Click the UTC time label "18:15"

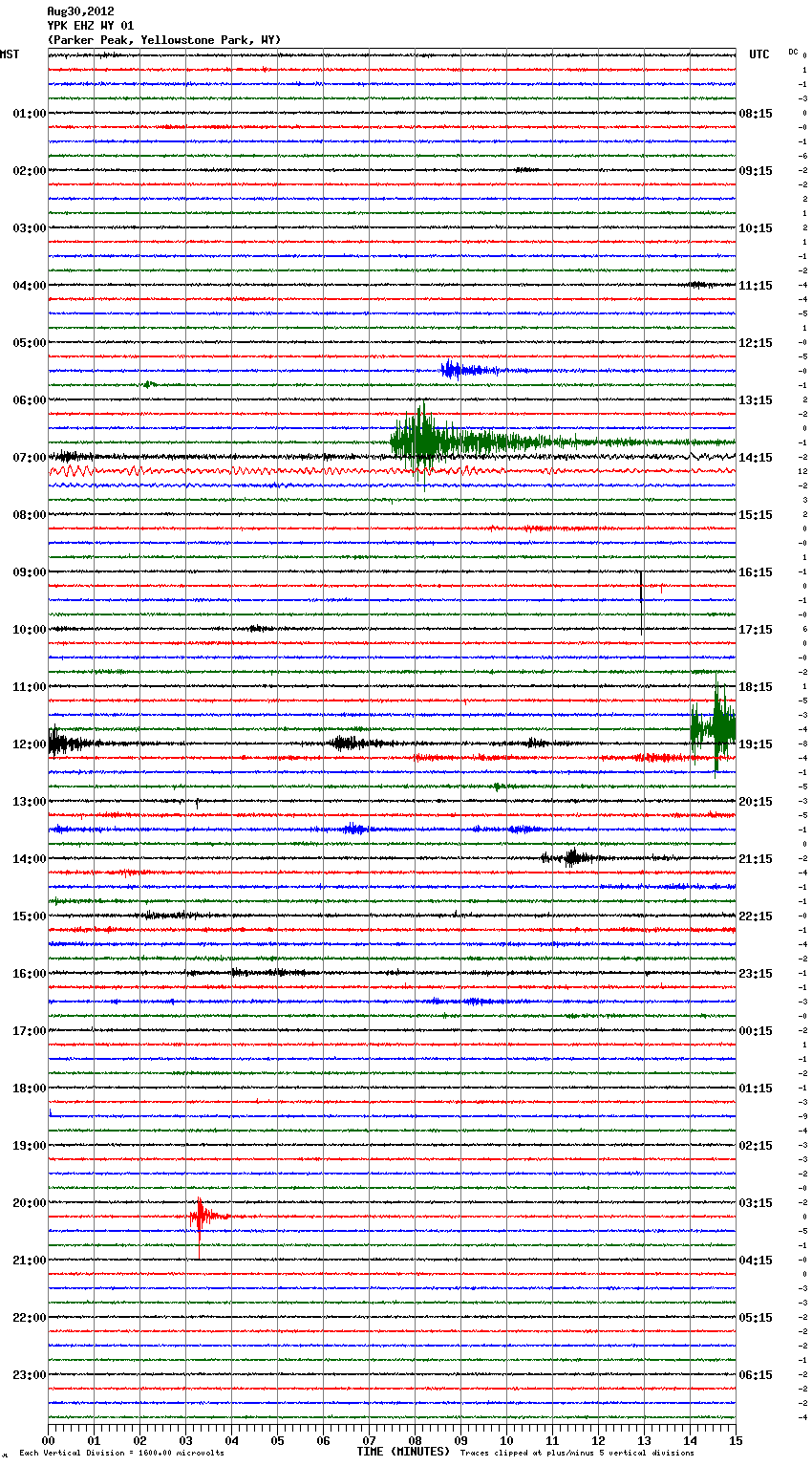(756, 687)
